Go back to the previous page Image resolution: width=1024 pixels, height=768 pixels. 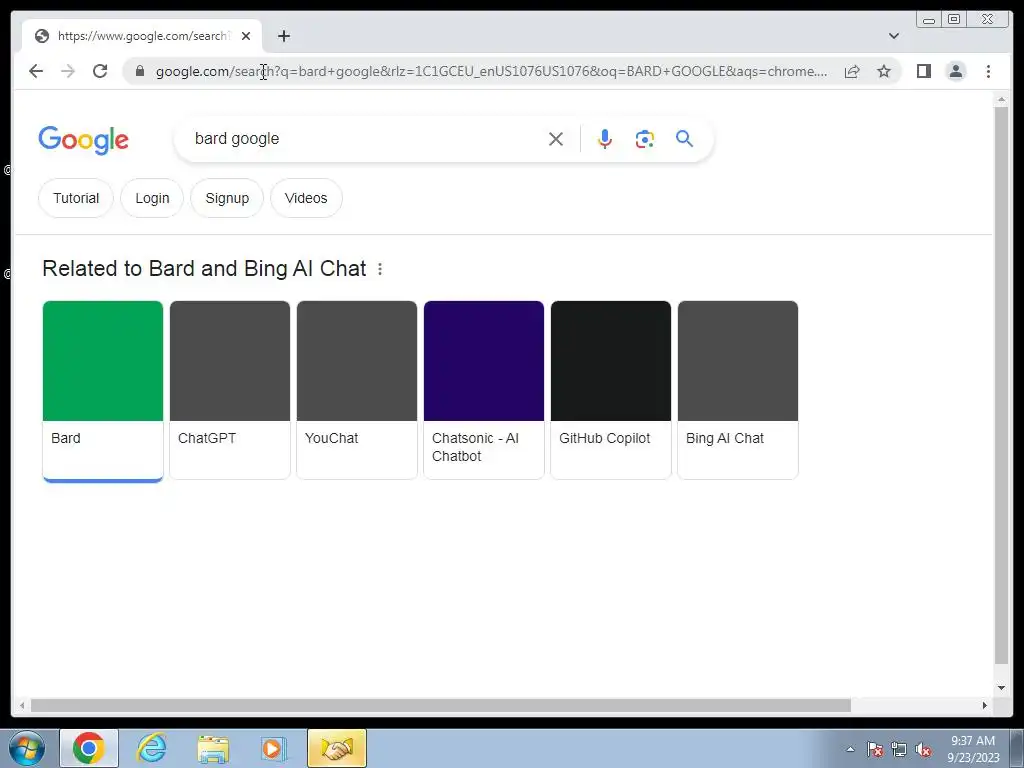pyautogui.click(x=36, y=71)
